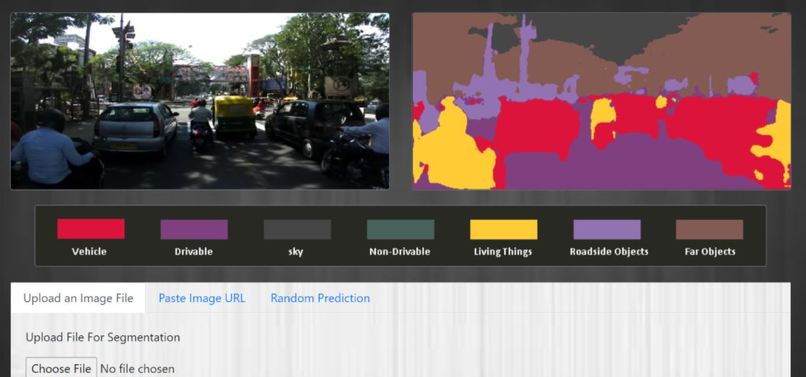Switch to the Paste Image URL tab

click(x=202, y=298)
